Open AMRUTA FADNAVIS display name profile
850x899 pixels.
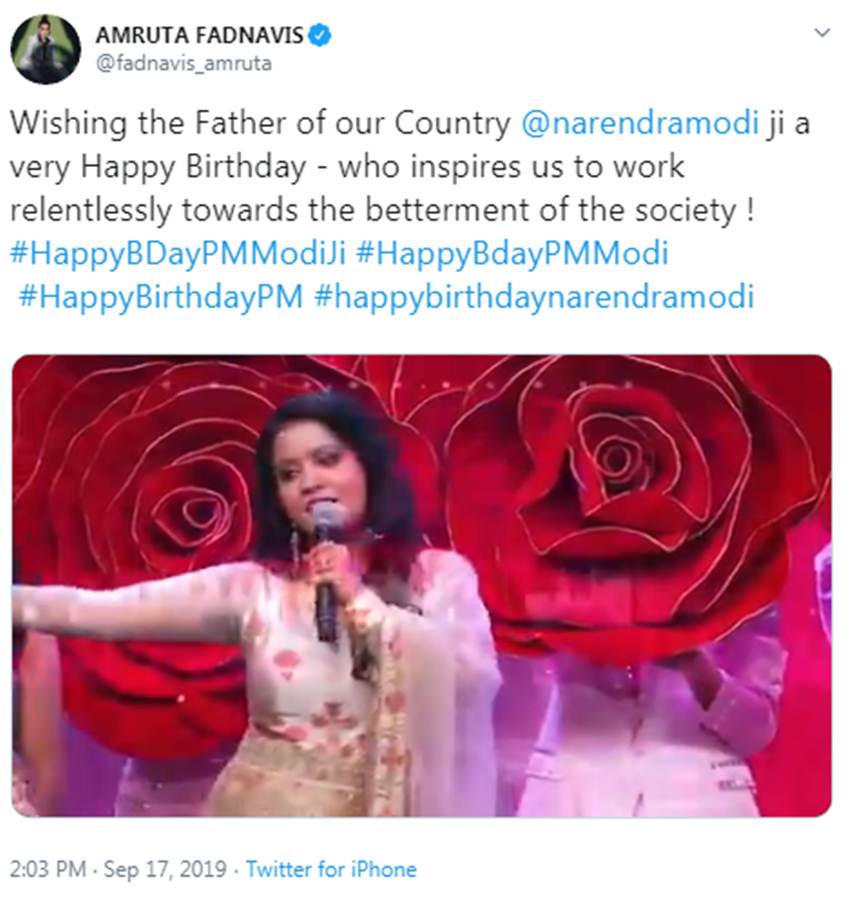pos(199,35)
